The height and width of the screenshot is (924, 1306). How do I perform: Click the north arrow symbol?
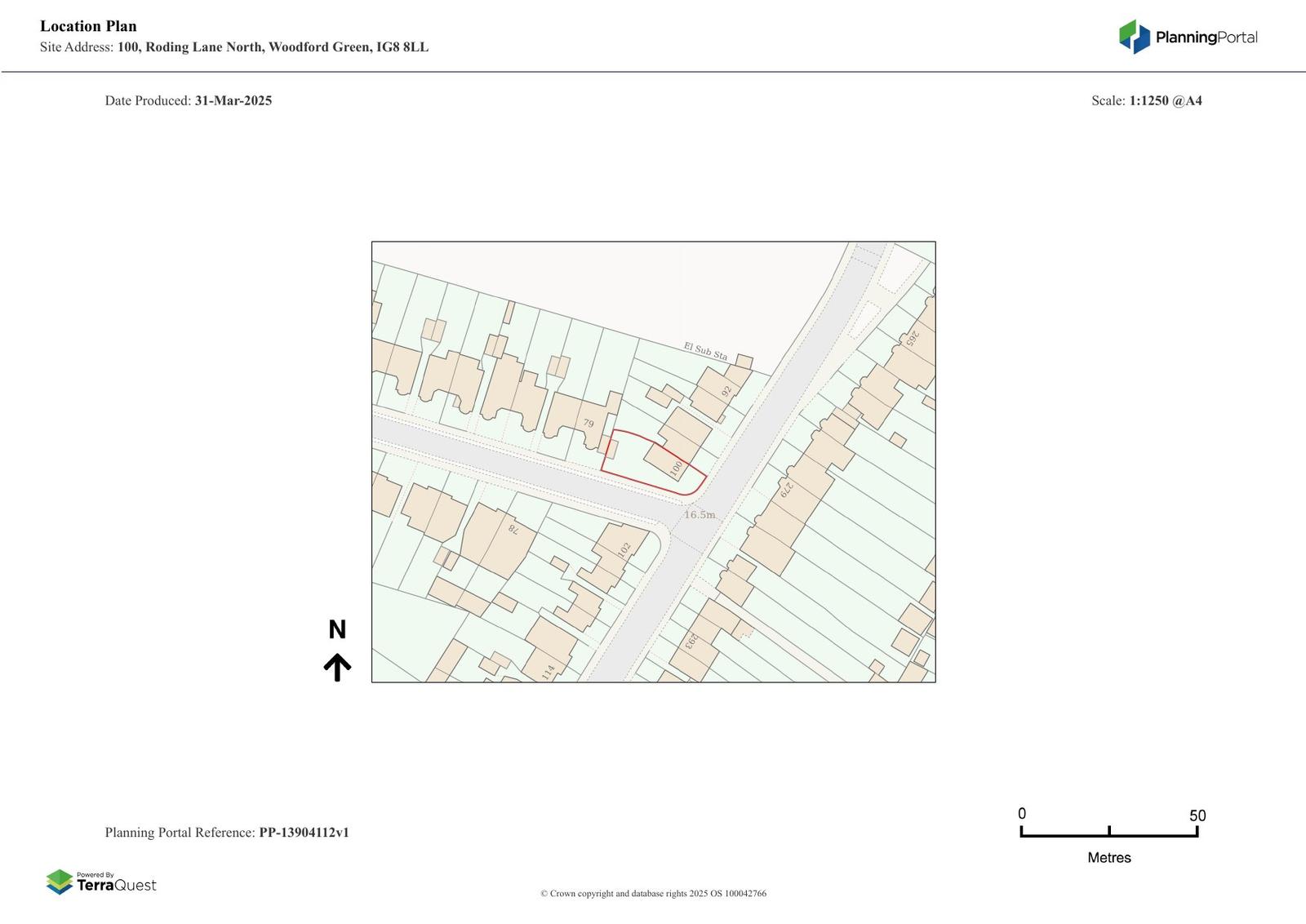tap(337, 667)
